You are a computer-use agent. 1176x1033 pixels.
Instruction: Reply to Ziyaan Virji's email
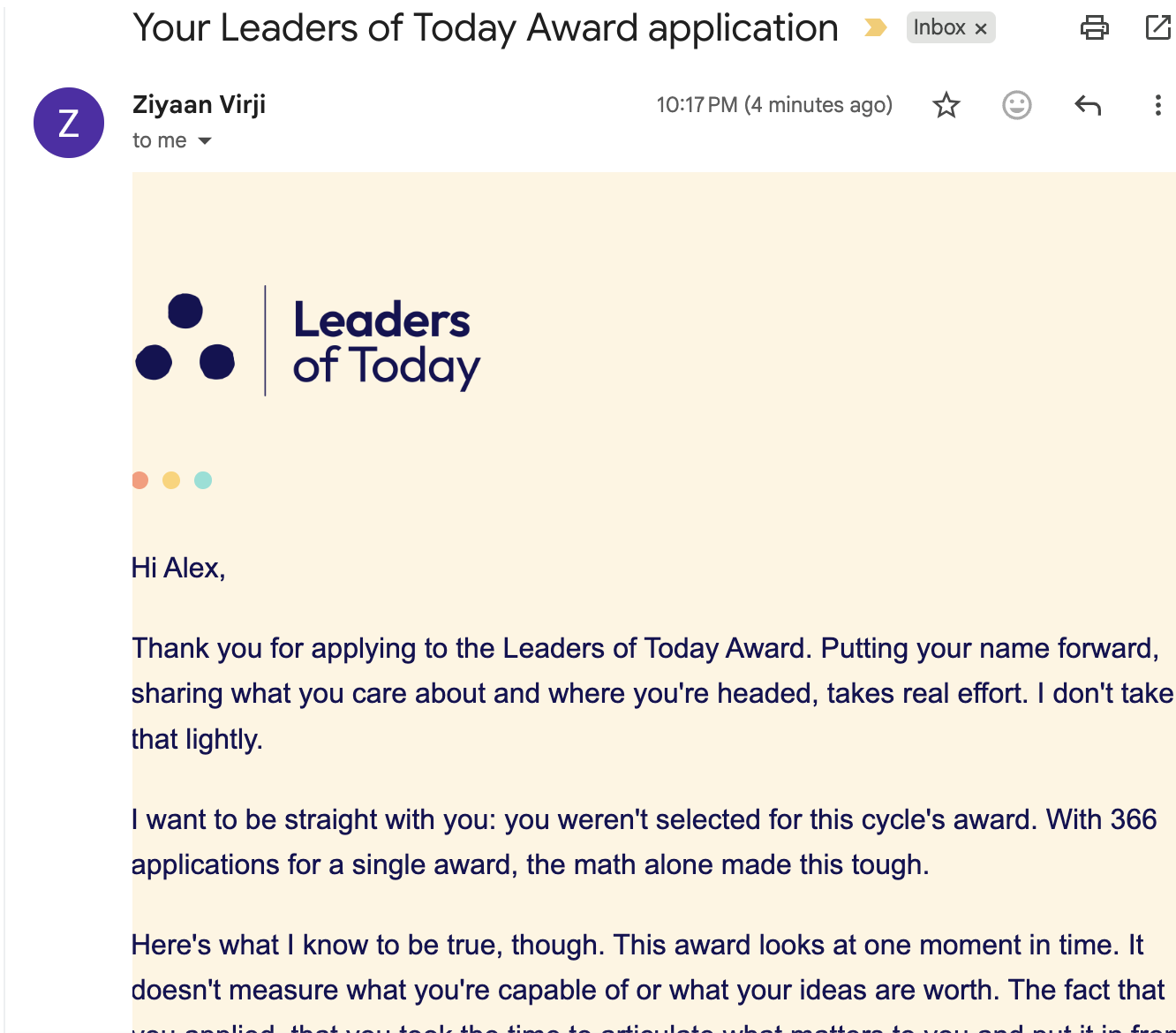(x=1088, y=106)
